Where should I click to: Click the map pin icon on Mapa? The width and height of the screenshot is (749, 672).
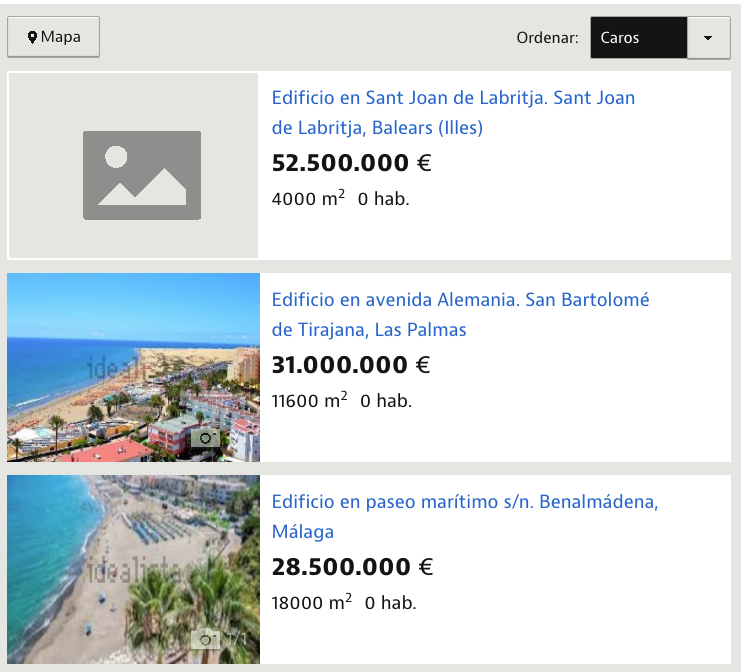pyautogui.click(x=33, y=38)
